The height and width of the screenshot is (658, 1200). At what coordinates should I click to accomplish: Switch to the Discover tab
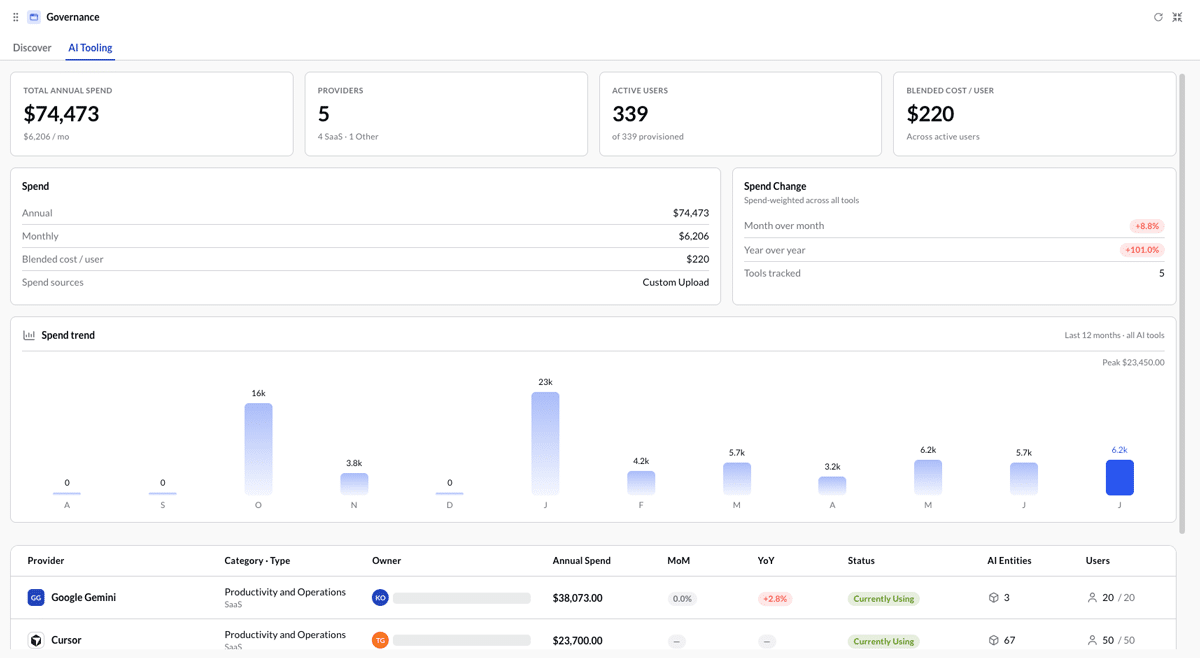coord(32,48)
